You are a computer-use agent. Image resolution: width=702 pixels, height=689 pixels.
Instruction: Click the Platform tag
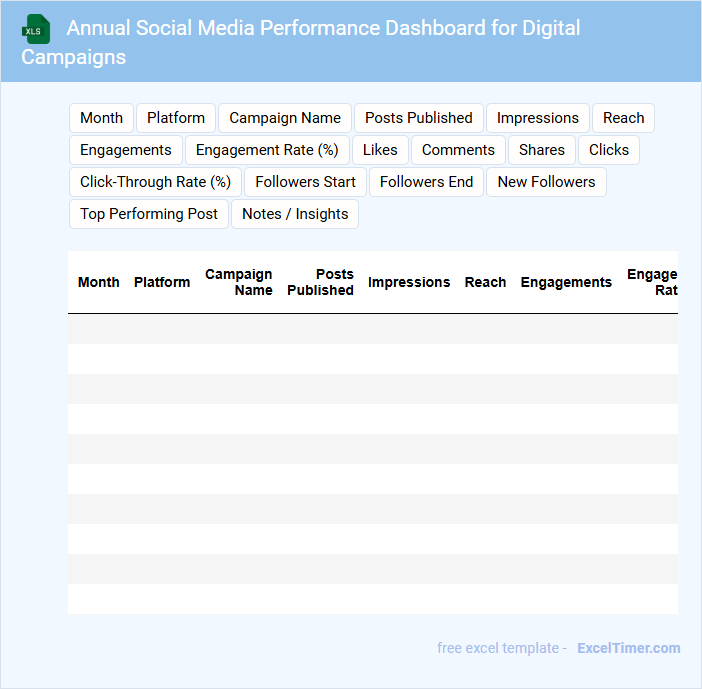click(176, 118)
